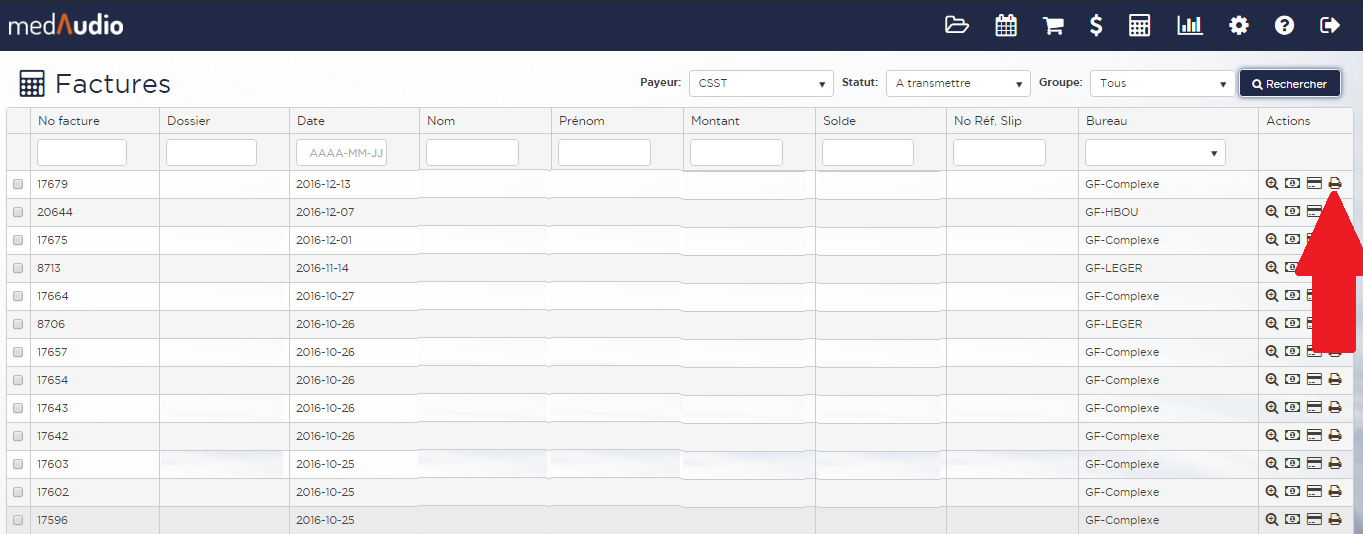Log out using the exit icon
The image size is (1363, 534).
click(1330, 25)
